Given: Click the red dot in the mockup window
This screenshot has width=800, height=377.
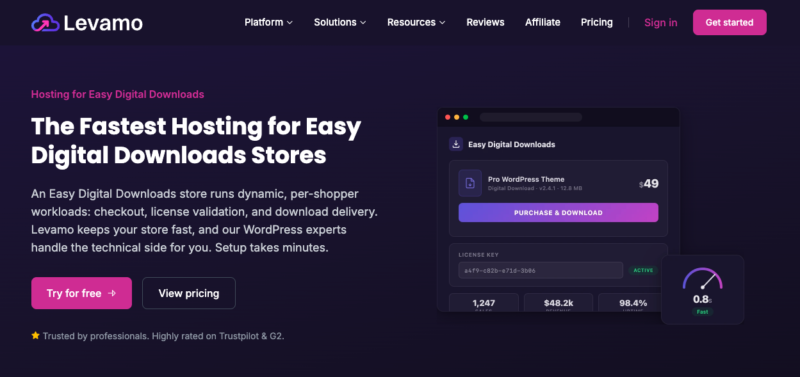Looking at the screenshot, I should tap(447, 117).
